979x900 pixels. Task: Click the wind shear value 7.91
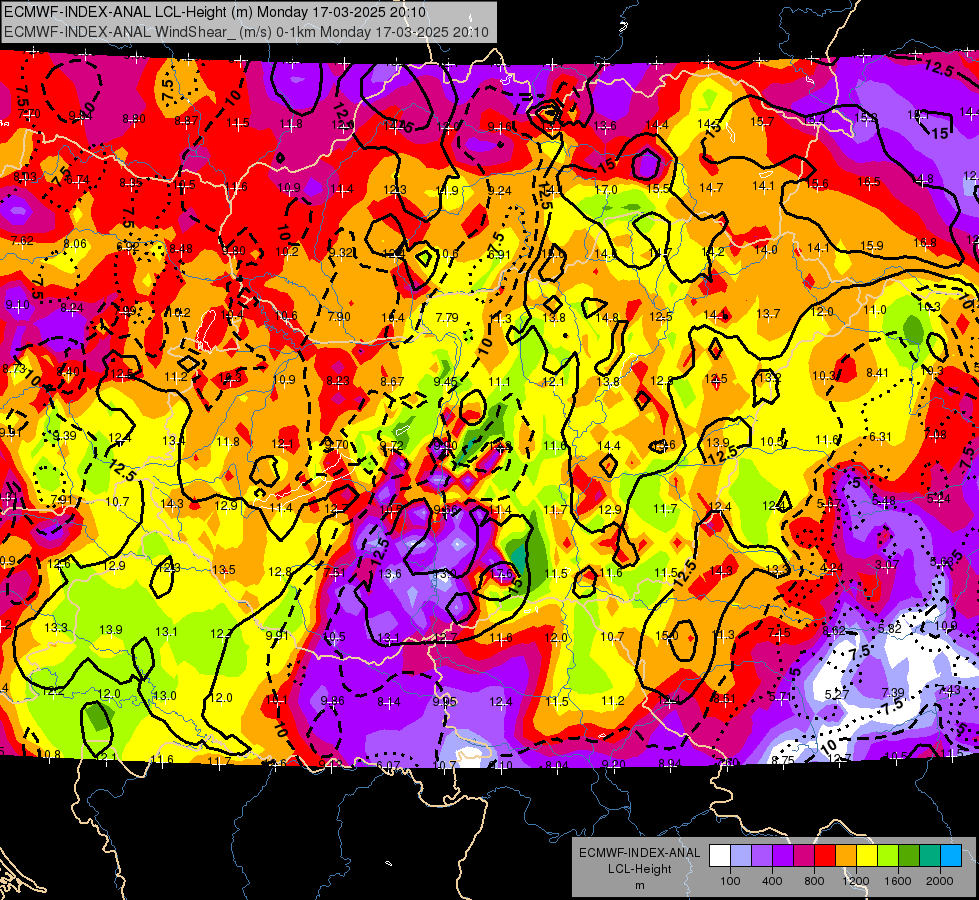tap(62, 499)
